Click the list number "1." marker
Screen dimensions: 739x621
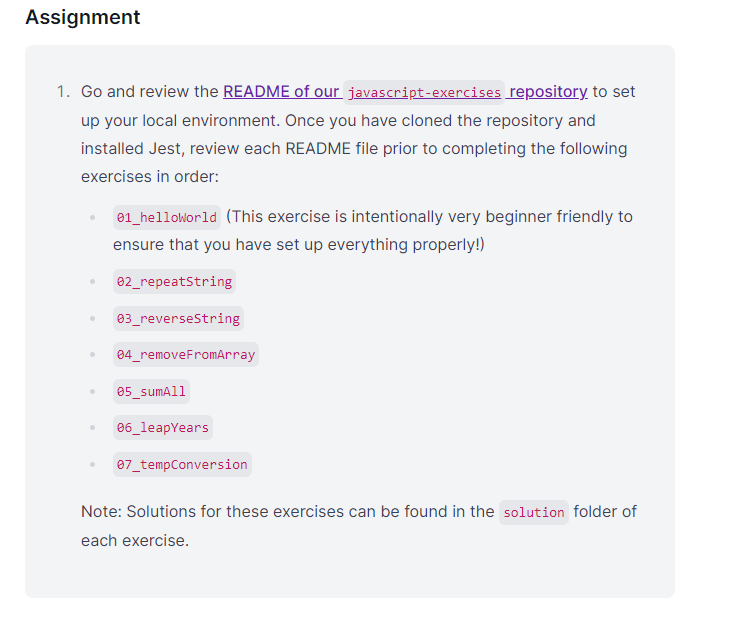point(63,92)
